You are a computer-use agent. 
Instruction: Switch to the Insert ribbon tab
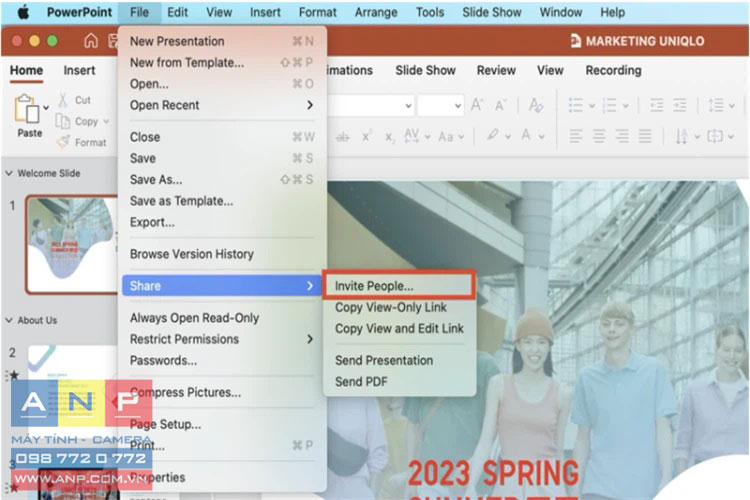[79, 70]
